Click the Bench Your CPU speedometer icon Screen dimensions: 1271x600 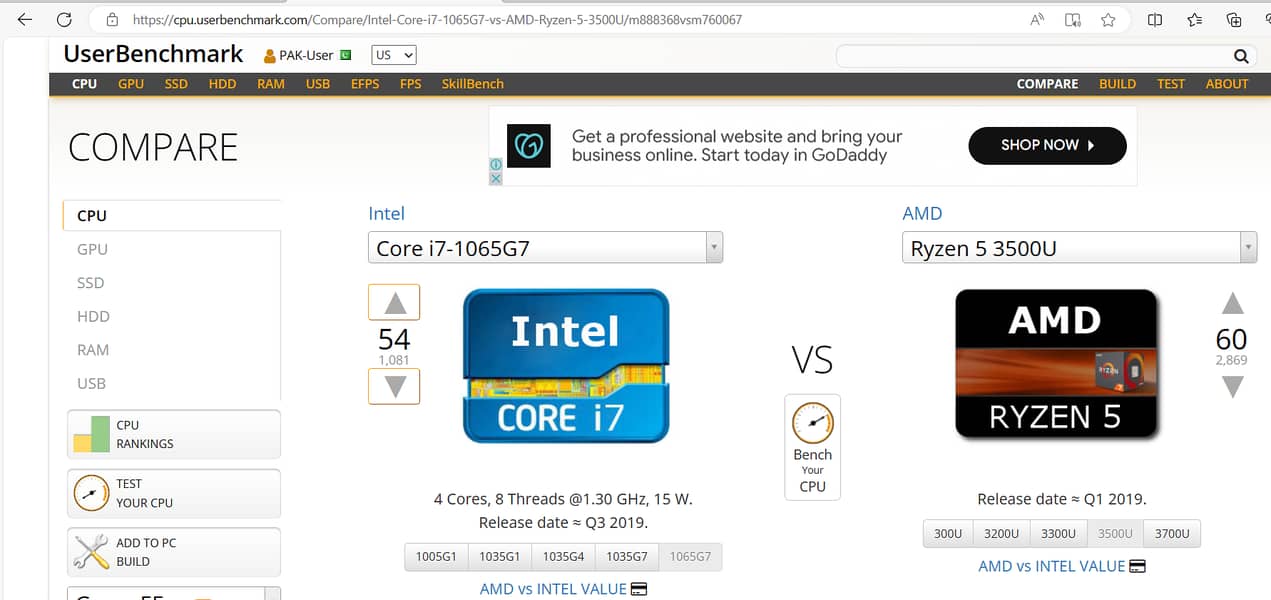pyautogui.click(x=812, y=424)
